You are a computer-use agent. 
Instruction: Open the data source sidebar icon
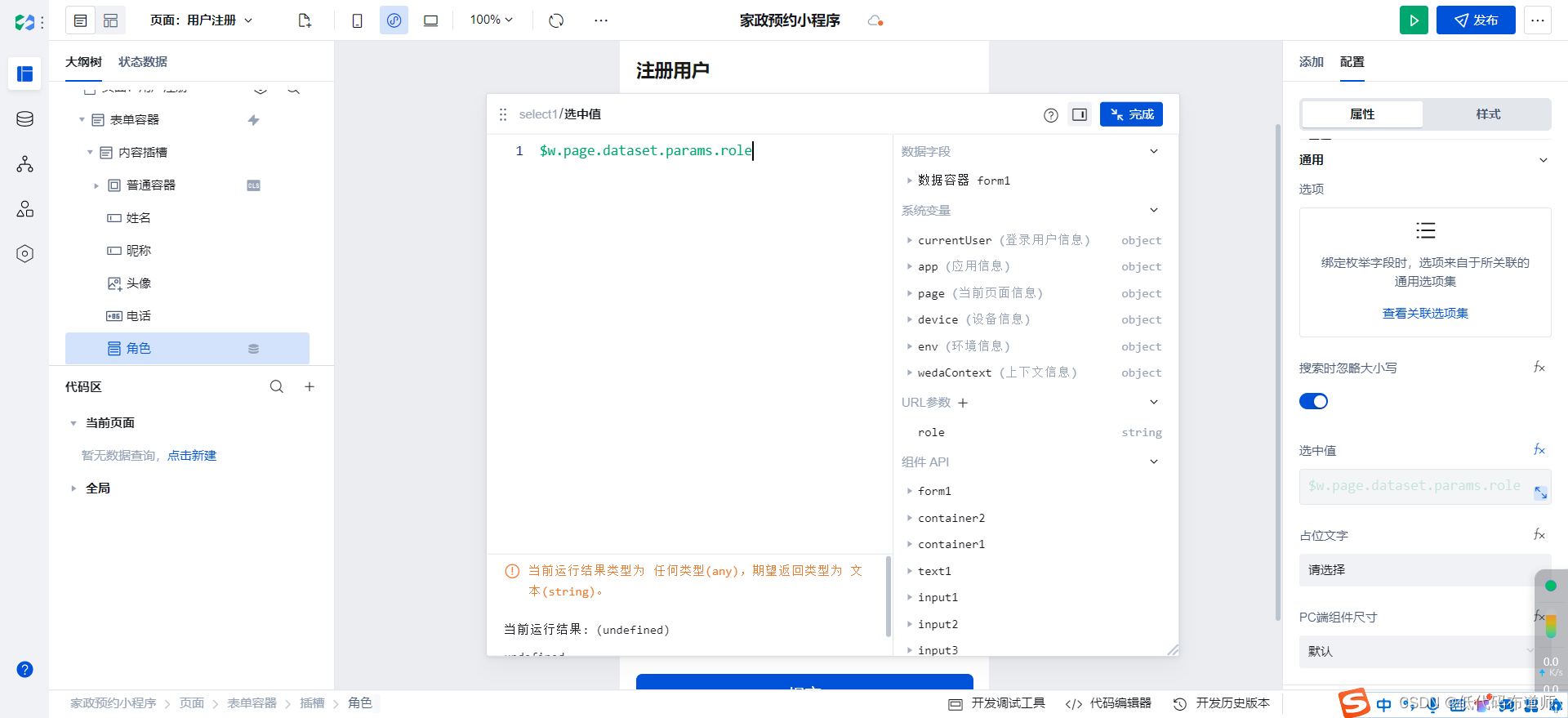coord(24,119)
